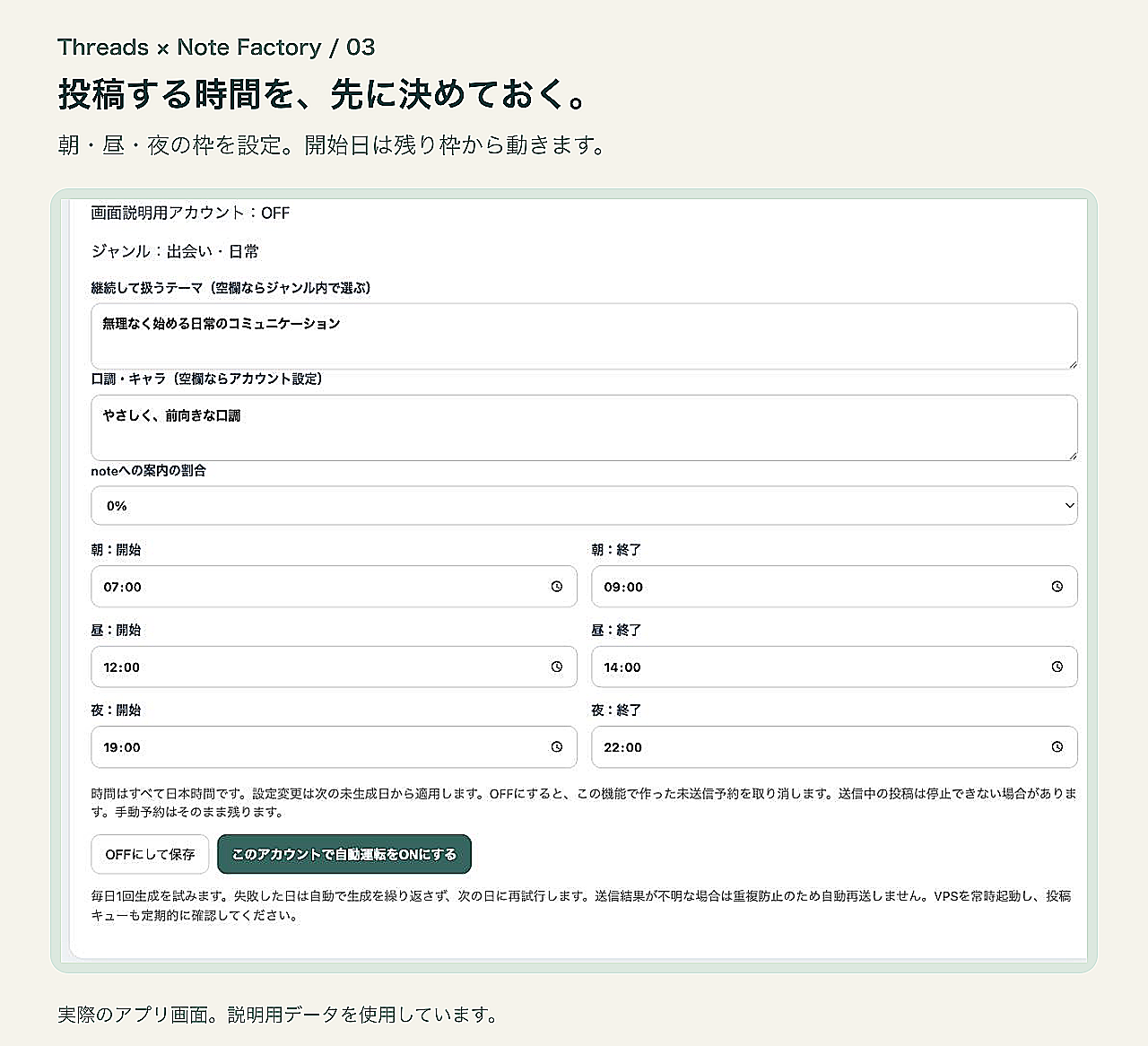This screenshot has height=1046, width=1148.
Task: Click resize handle of 口調・キャラ textarea
Action: point(1072,455)
